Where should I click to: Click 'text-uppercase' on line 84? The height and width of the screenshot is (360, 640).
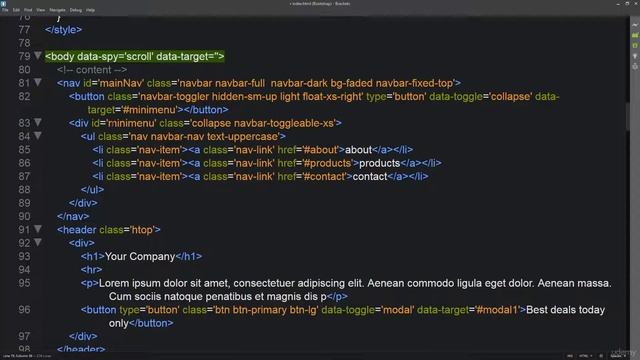(242, 137)
